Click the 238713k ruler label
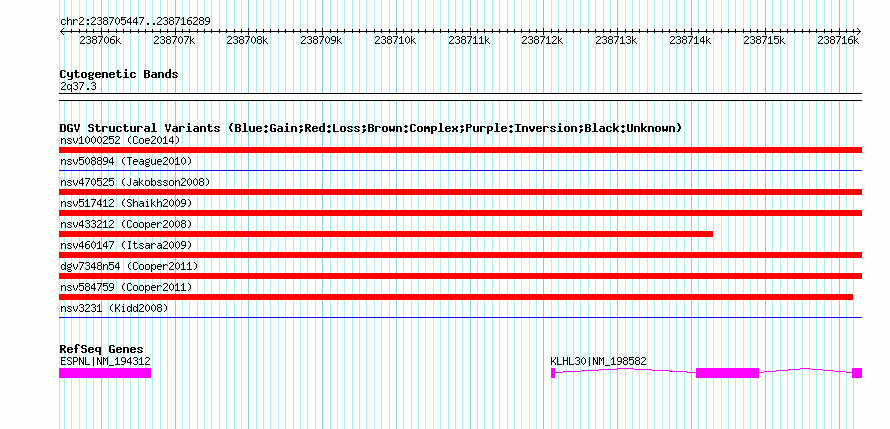890x429 pixels. 616,41
